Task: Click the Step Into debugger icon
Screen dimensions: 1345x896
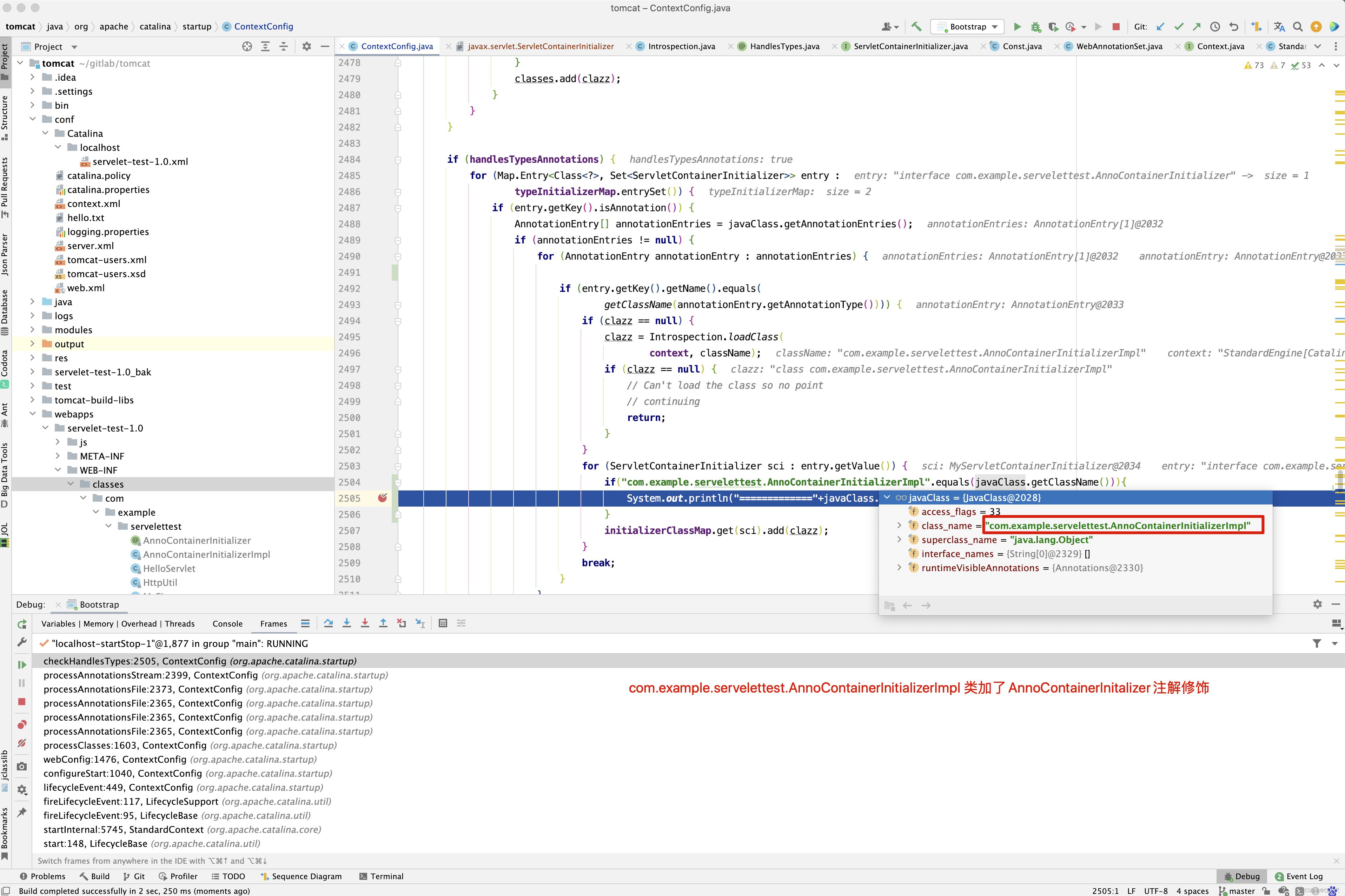Action: point(346,623)
